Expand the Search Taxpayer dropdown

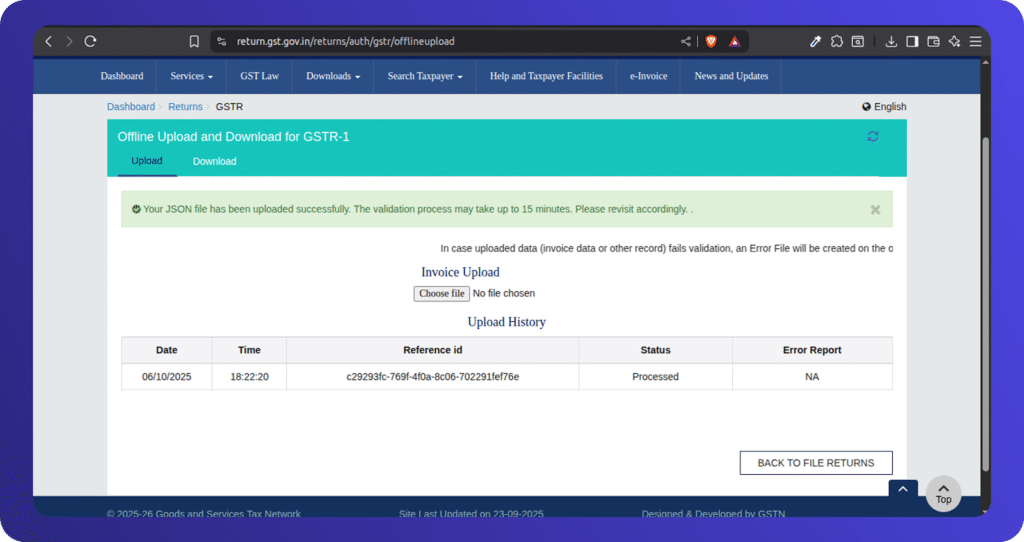425,76
